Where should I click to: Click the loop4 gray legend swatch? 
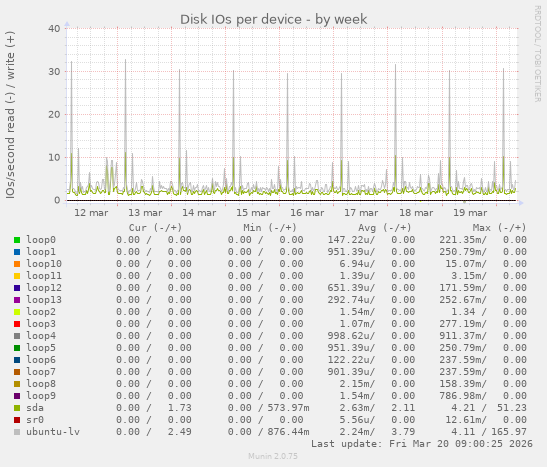[17, 336]
